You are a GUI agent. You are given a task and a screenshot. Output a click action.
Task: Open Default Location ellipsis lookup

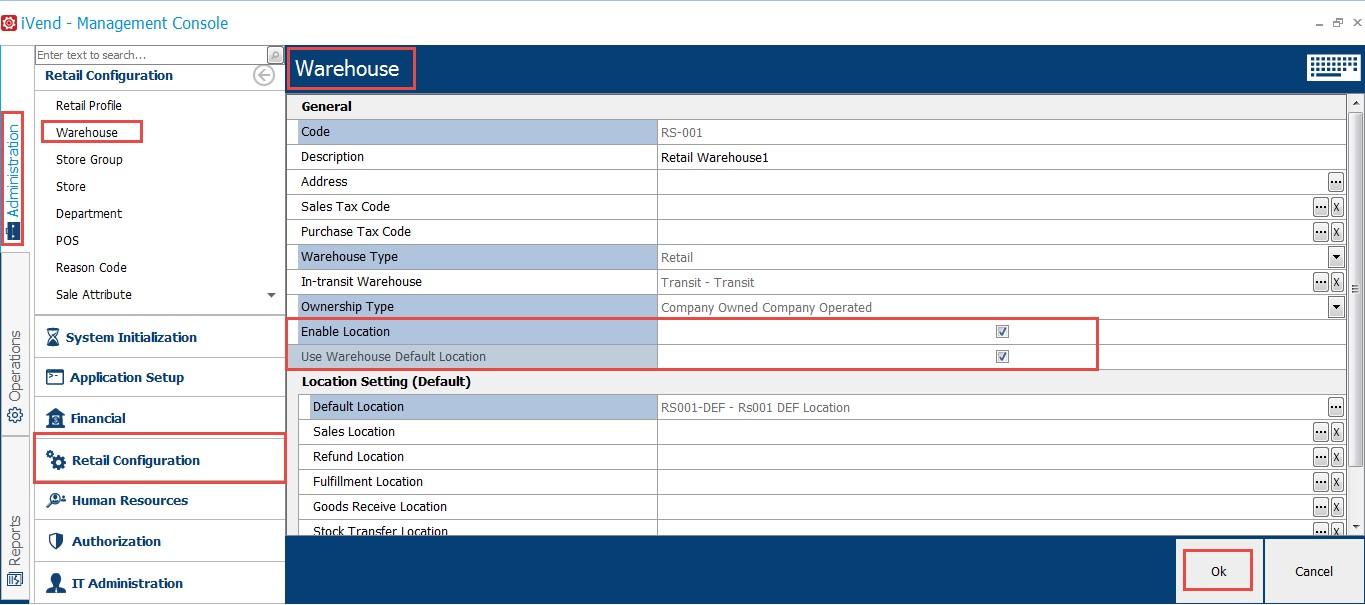pos(1336,407)
